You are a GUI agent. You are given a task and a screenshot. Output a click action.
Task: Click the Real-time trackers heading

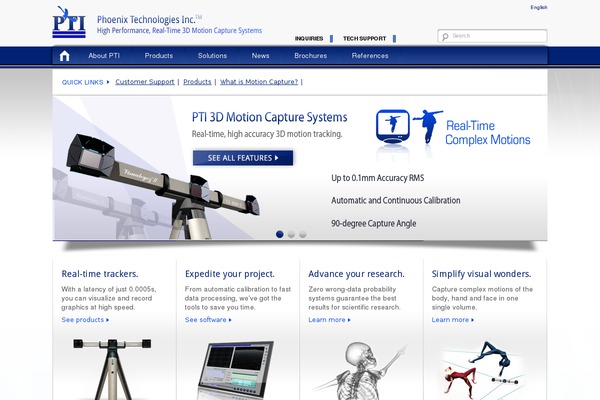point(100,274)
